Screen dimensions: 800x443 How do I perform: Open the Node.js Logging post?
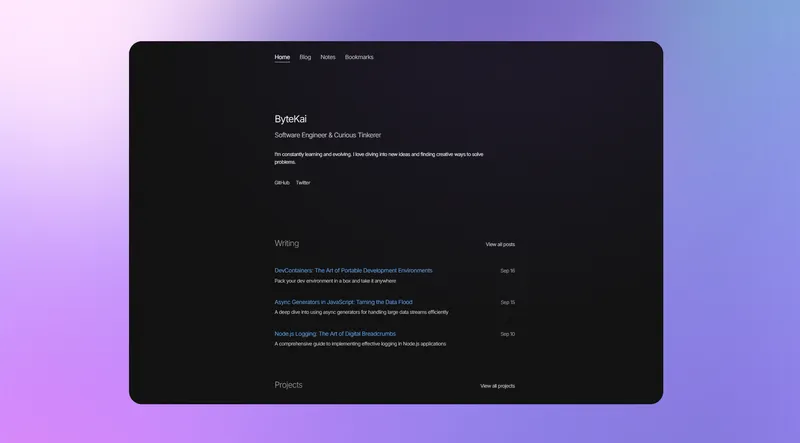pos(335,333)
